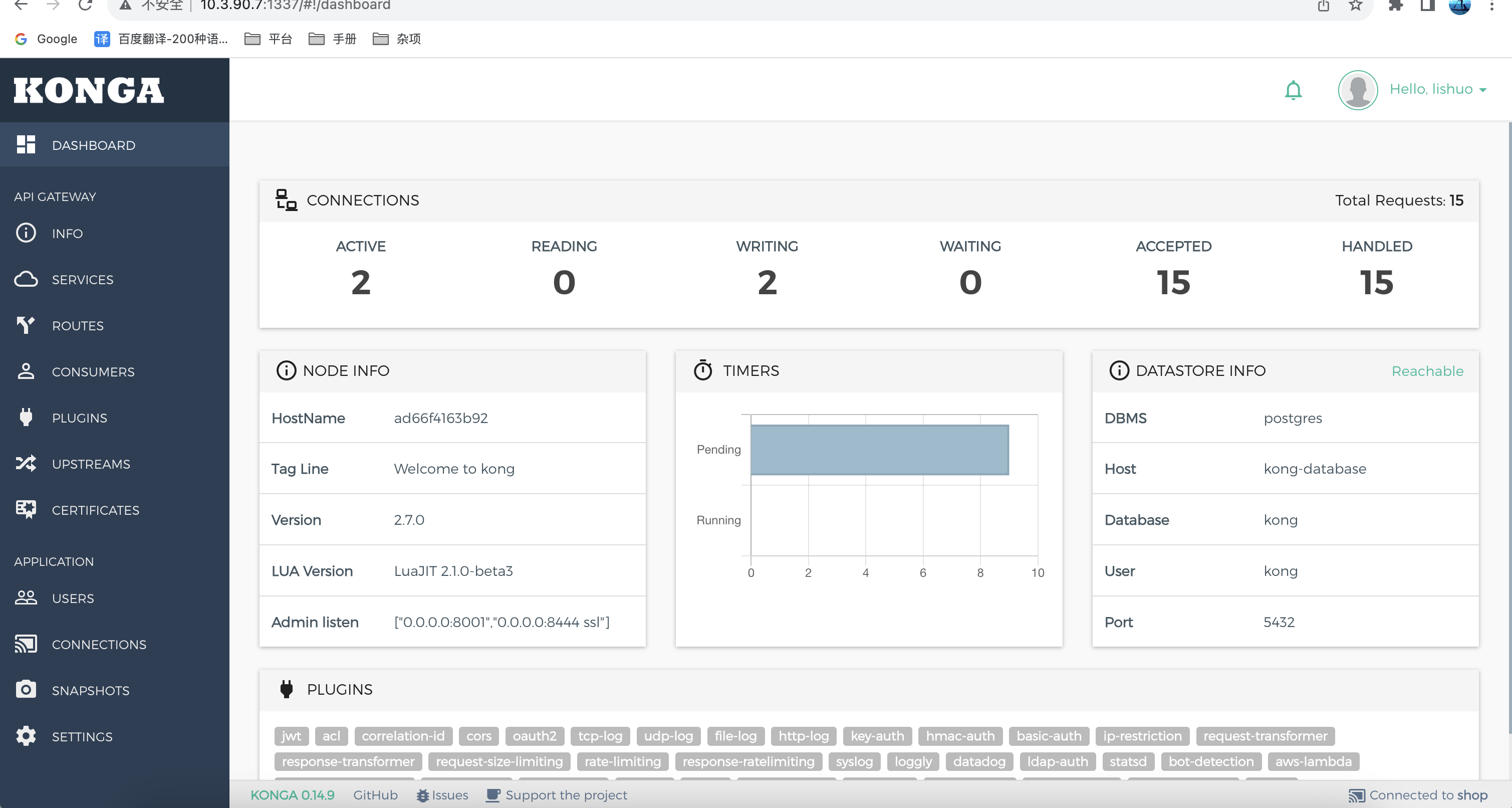Click the GitHub link in footer
1512x808 pixels.
tap(377, 795)
